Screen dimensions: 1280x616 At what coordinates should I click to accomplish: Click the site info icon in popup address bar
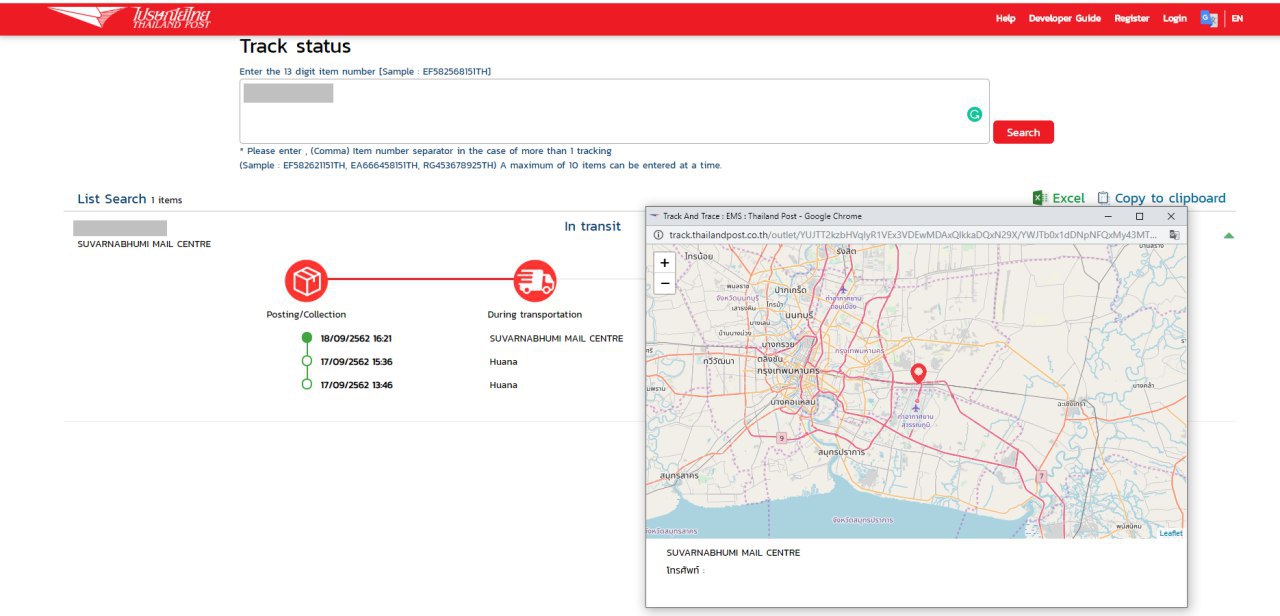[x=657, y=235]
